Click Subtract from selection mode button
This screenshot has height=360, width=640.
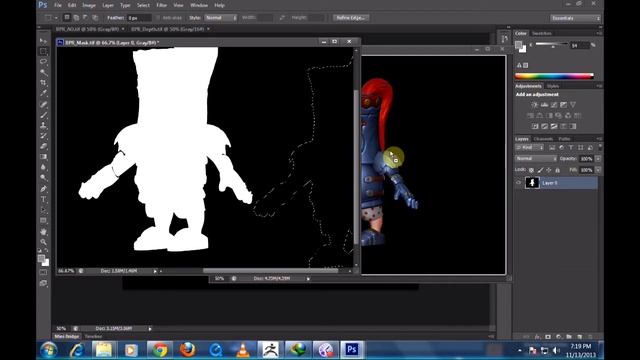[86, 18]
